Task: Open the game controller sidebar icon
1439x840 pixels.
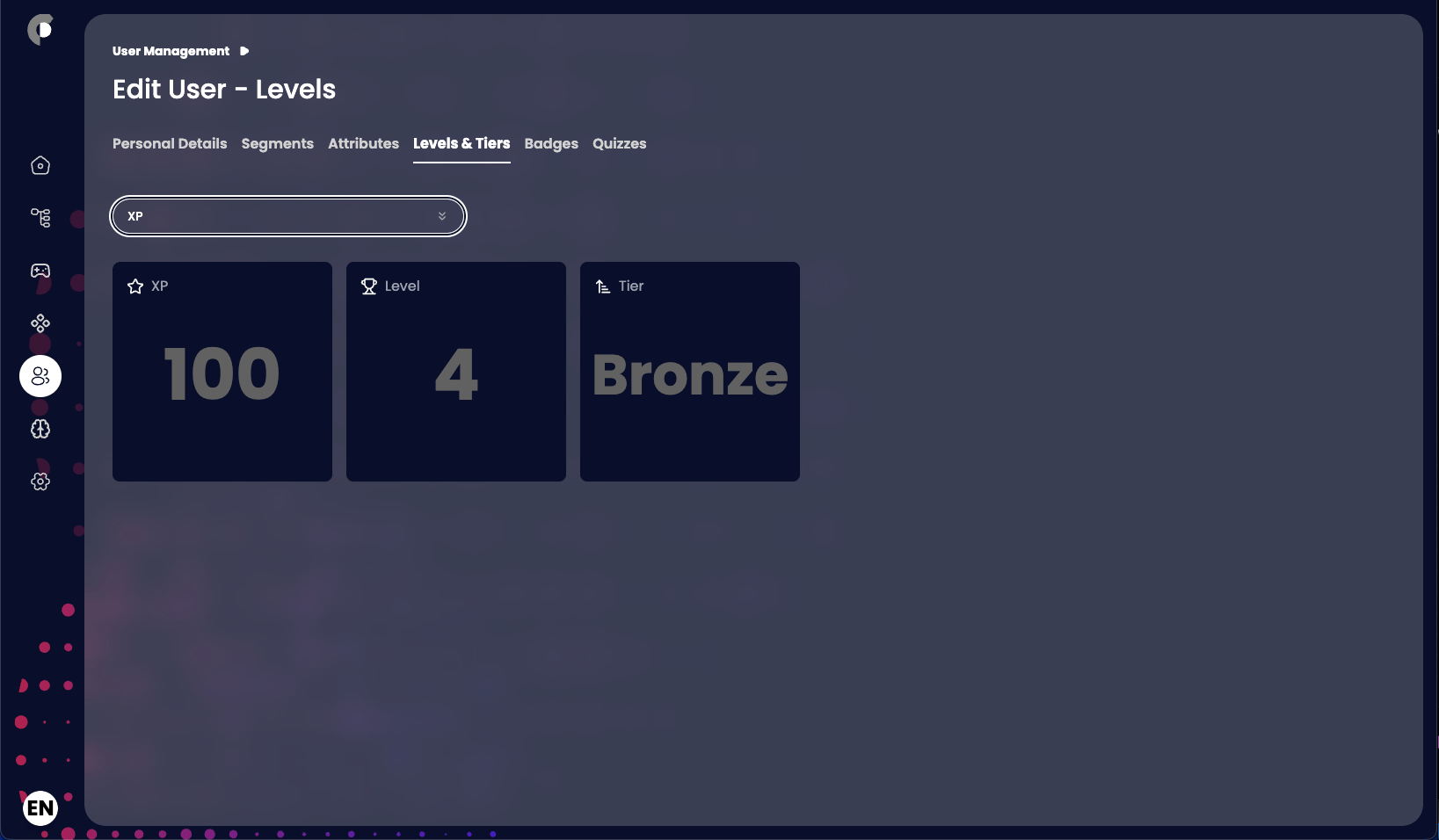Action: tap(40, 271)
